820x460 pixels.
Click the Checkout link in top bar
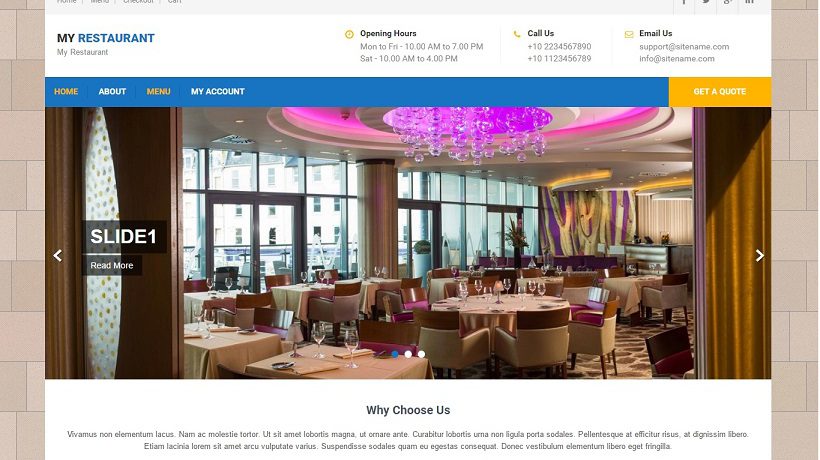tap(138, 2)
